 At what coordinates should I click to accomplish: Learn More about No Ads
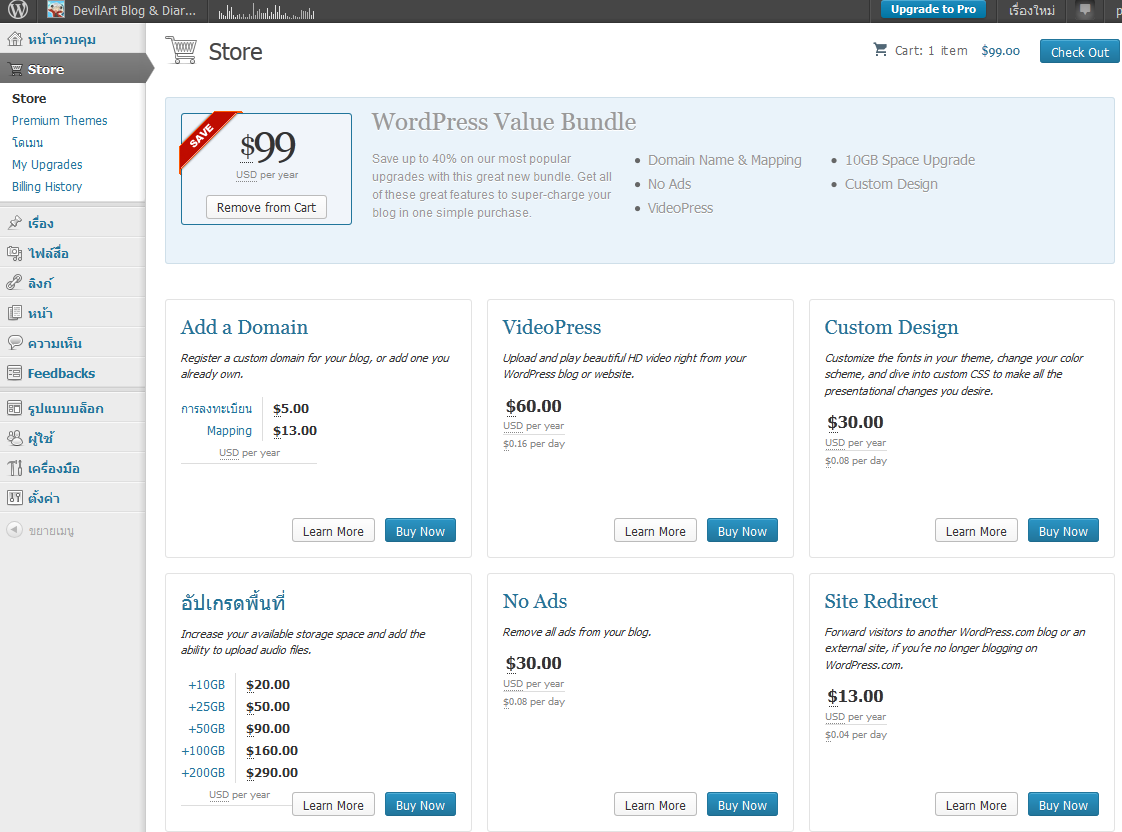(655, 805)
